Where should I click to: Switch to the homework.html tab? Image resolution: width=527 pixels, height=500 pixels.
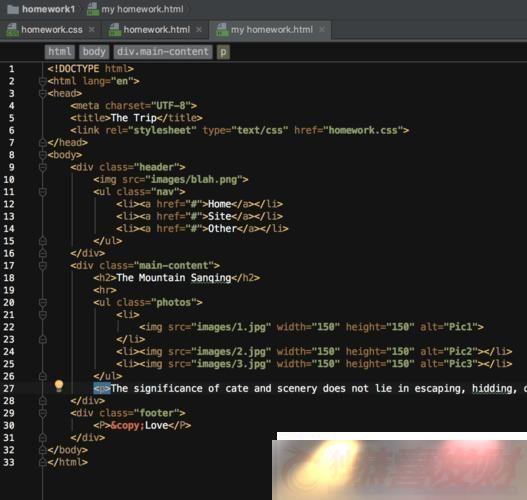(157, 30)
